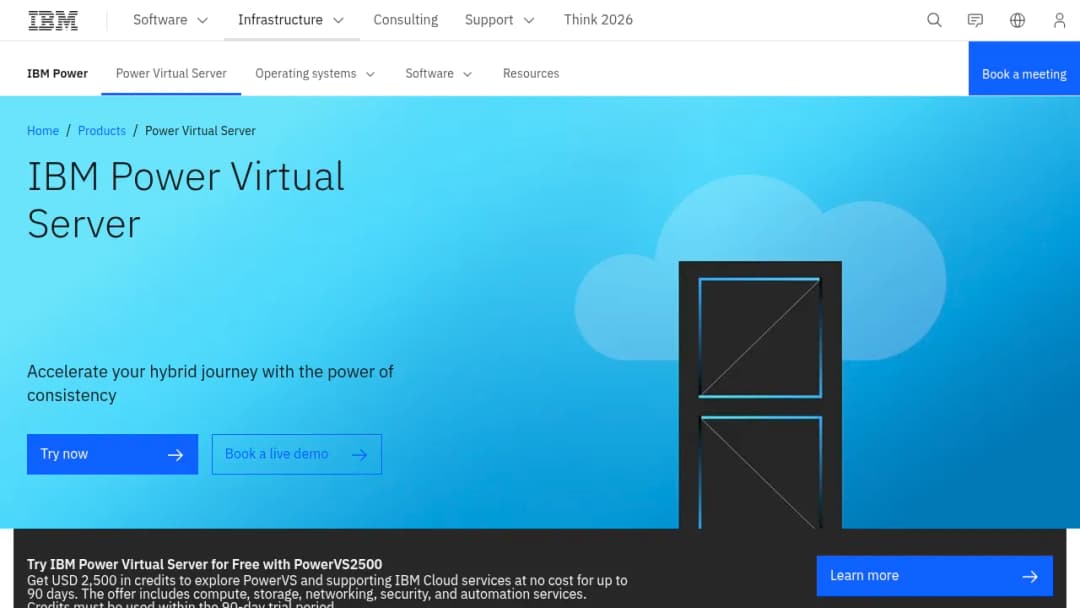Click the Book a meeting button
The width and height of the screenshot is (1080, 608).
[1024, 68]
